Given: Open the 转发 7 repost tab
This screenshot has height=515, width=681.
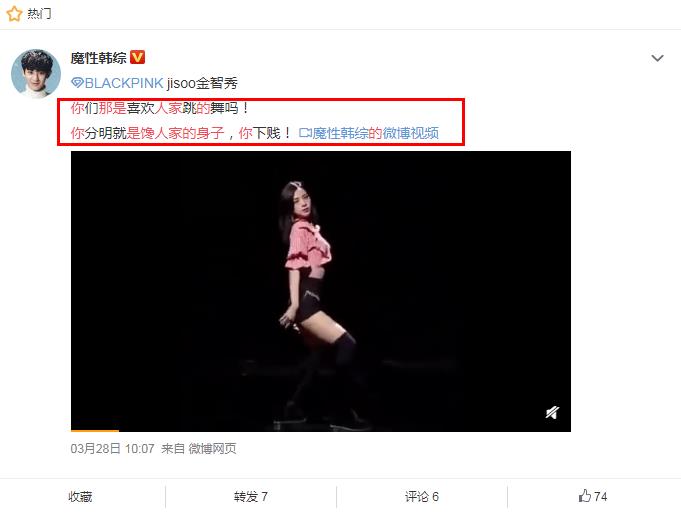Looking at the screenshot, I should click(251, 496).
